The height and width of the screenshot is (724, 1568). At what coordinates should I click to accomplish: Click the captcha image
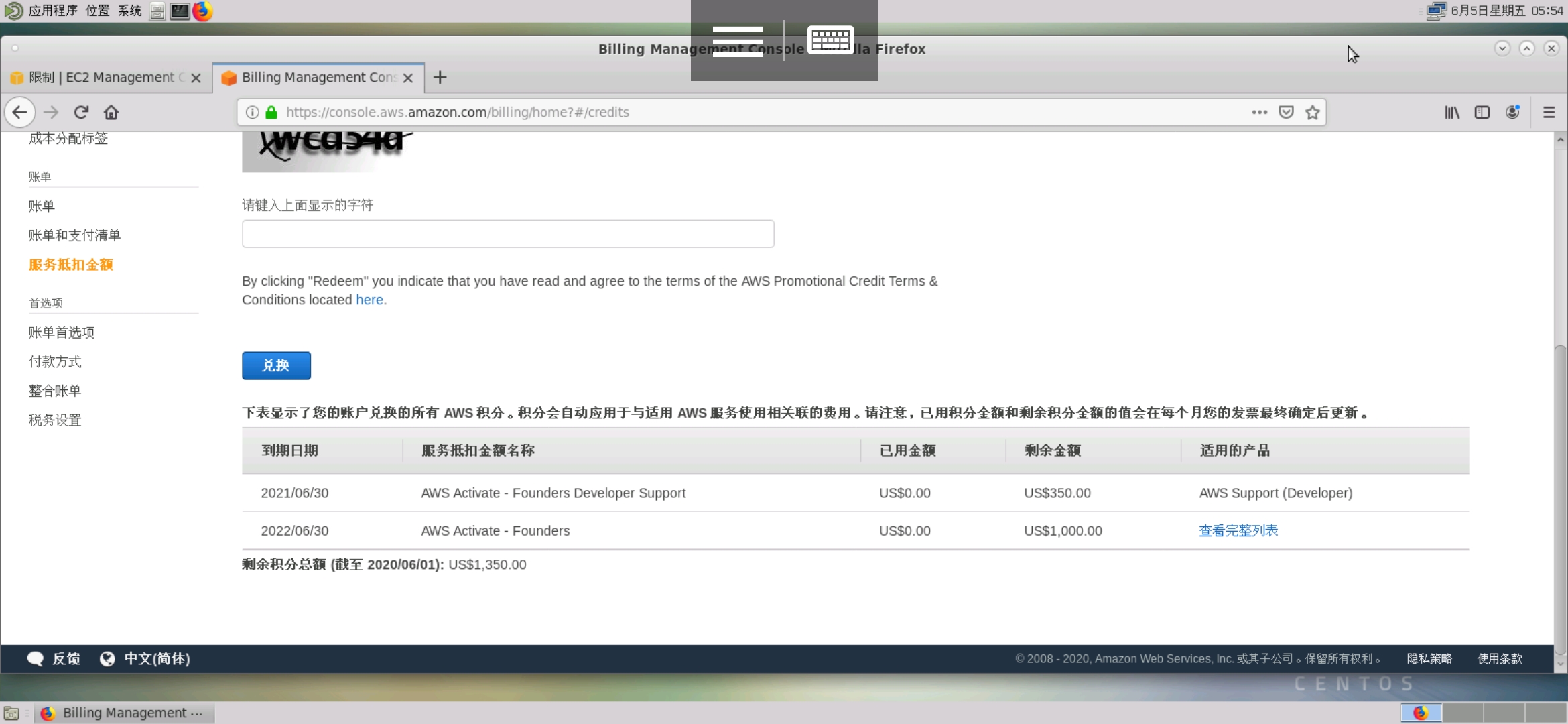click(329, 152)
